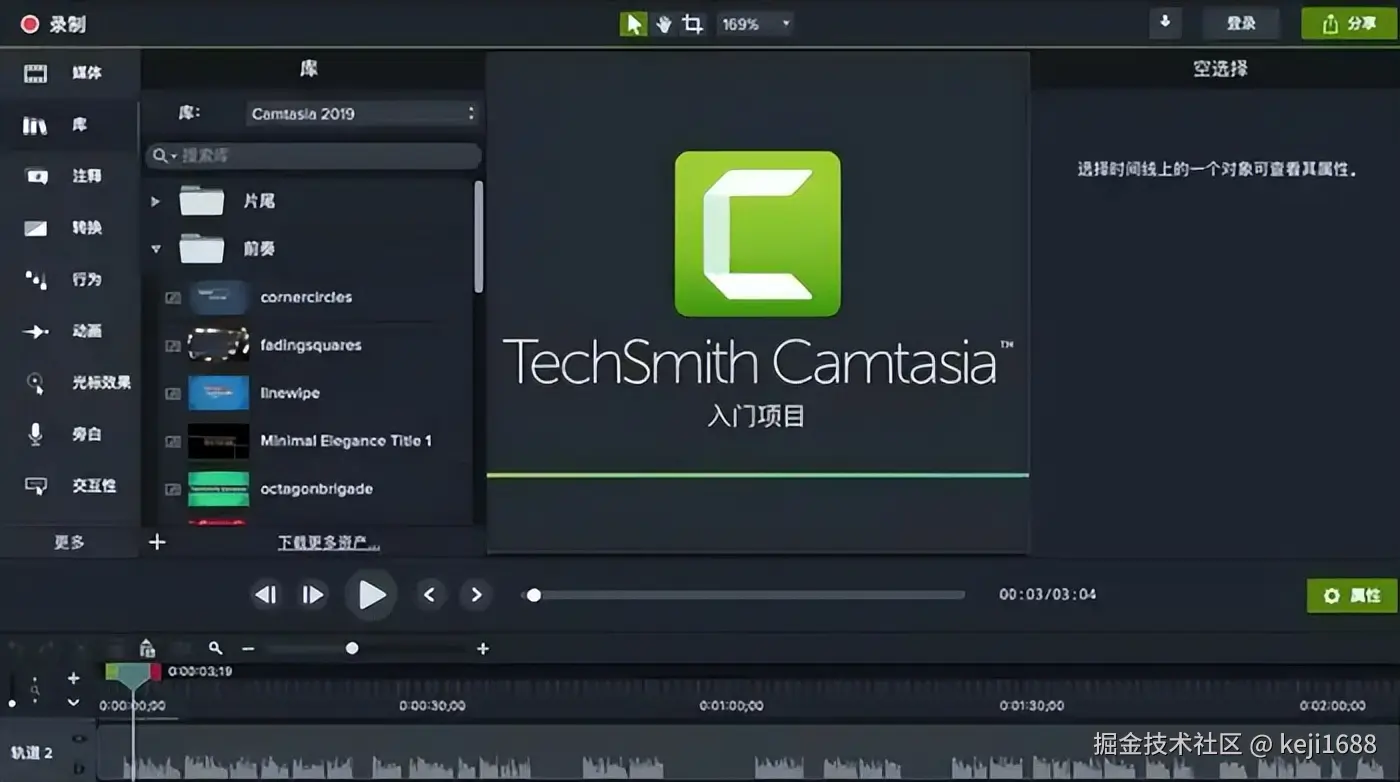Click the 0:00:30;00 ruler mark
This screenshot has height=782, width=1400.
click(432, 705)
